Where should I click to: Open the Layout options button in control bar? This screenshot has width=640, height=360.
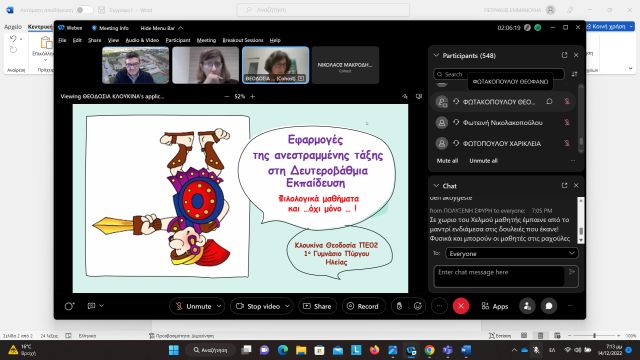(96, 306)
